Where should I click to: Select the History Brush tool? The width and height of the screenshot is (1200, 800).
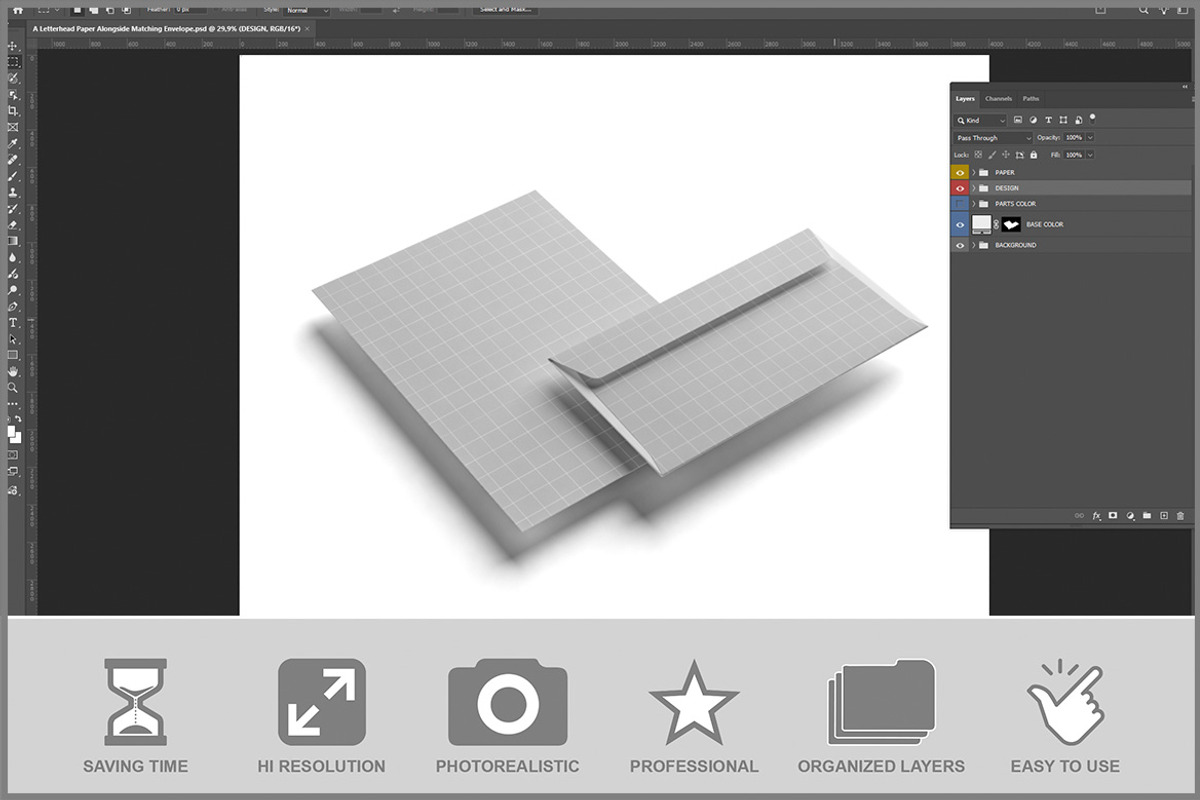coord(14,208)
